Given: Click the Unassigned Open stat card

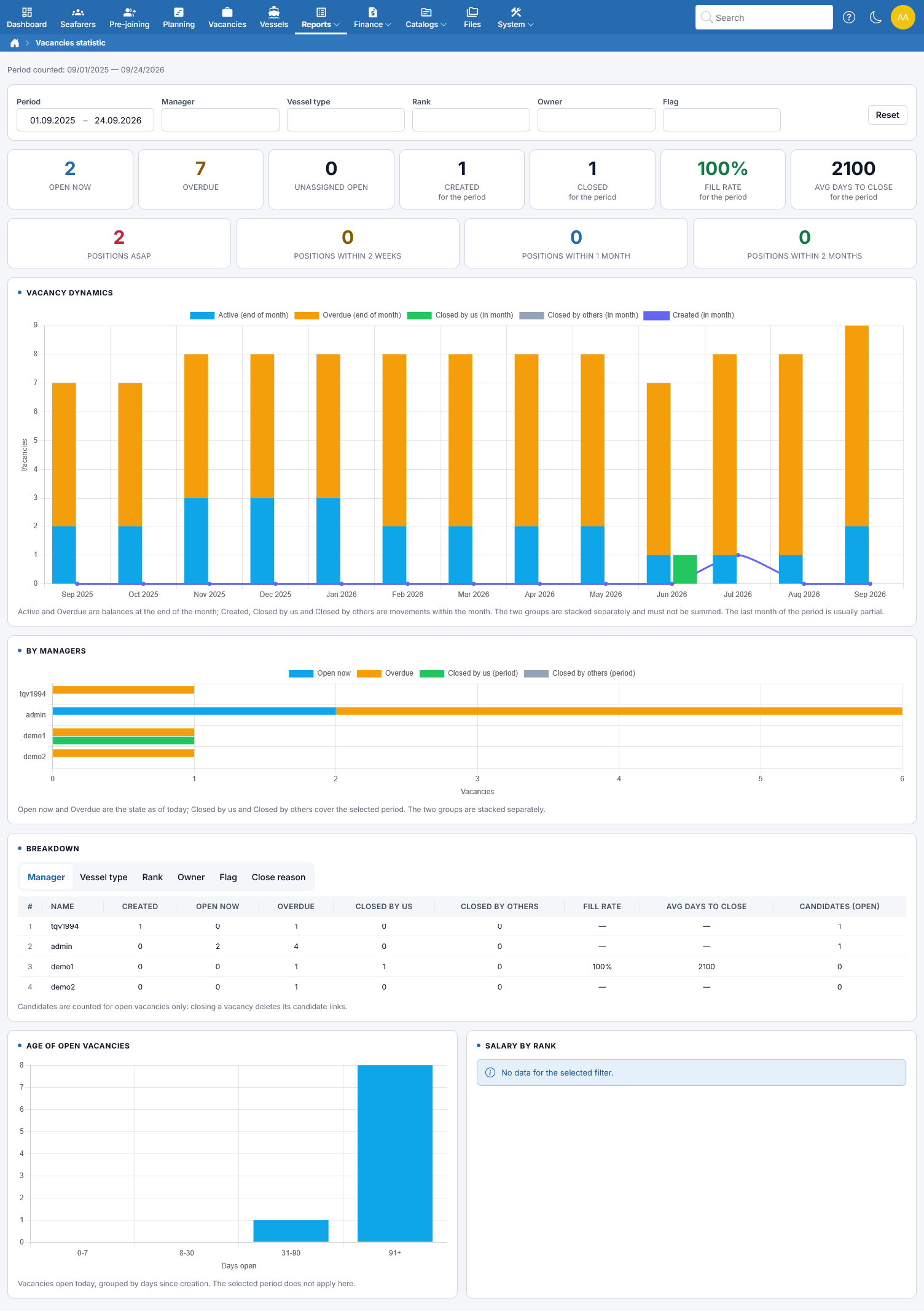Looking at the screenshot, I should [331, 179].
